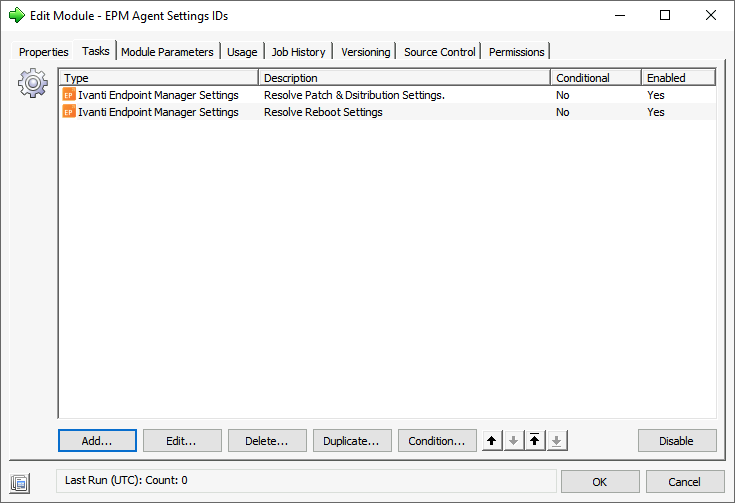735x503 pixels.
Task: Open the Versioning tab
Action: coord(366,52)
